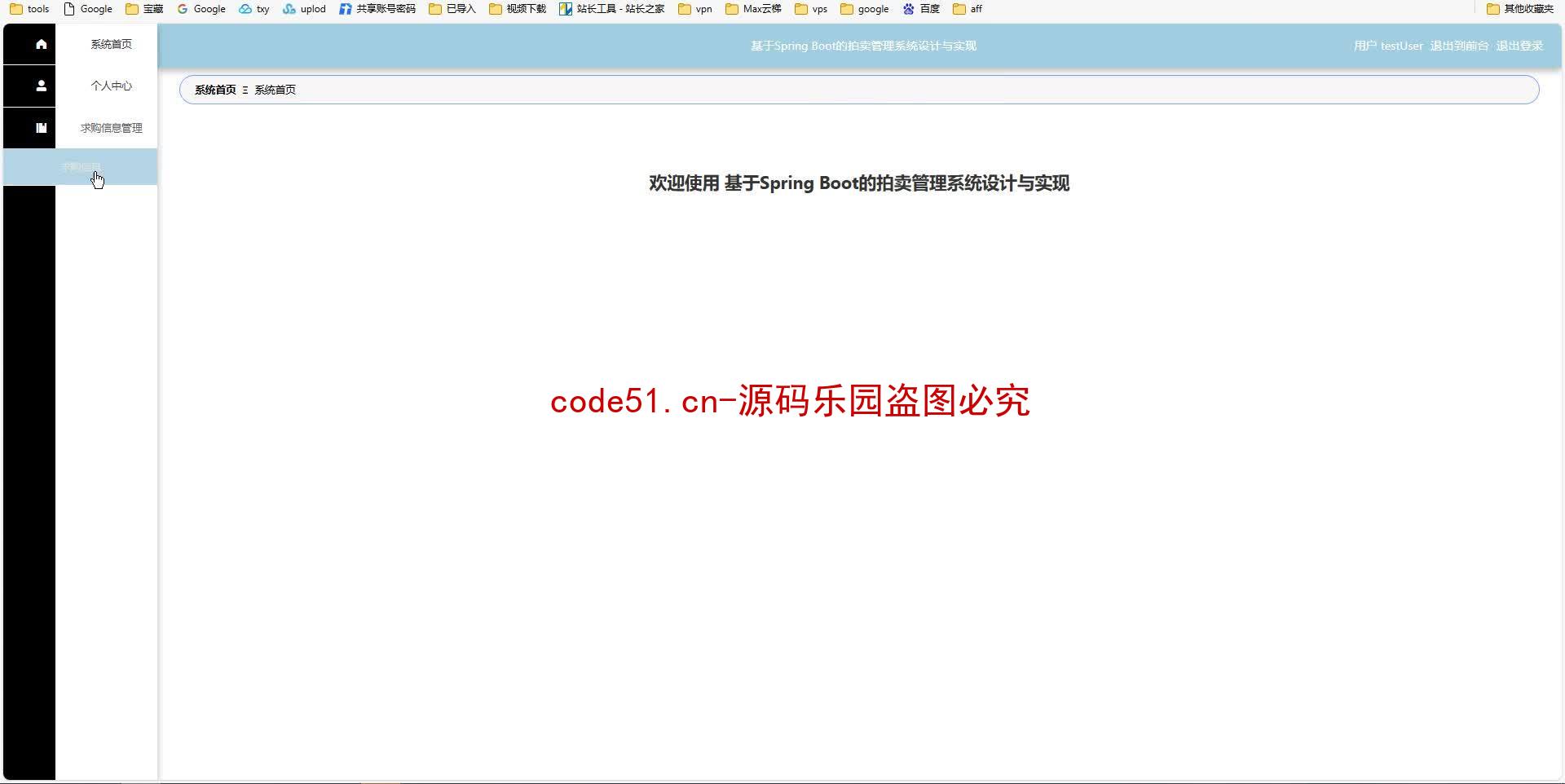This screenshot has width=1565, height=784.
Task: Click the 欢迎使用 welcome heading
Action: tap(859, 183)
